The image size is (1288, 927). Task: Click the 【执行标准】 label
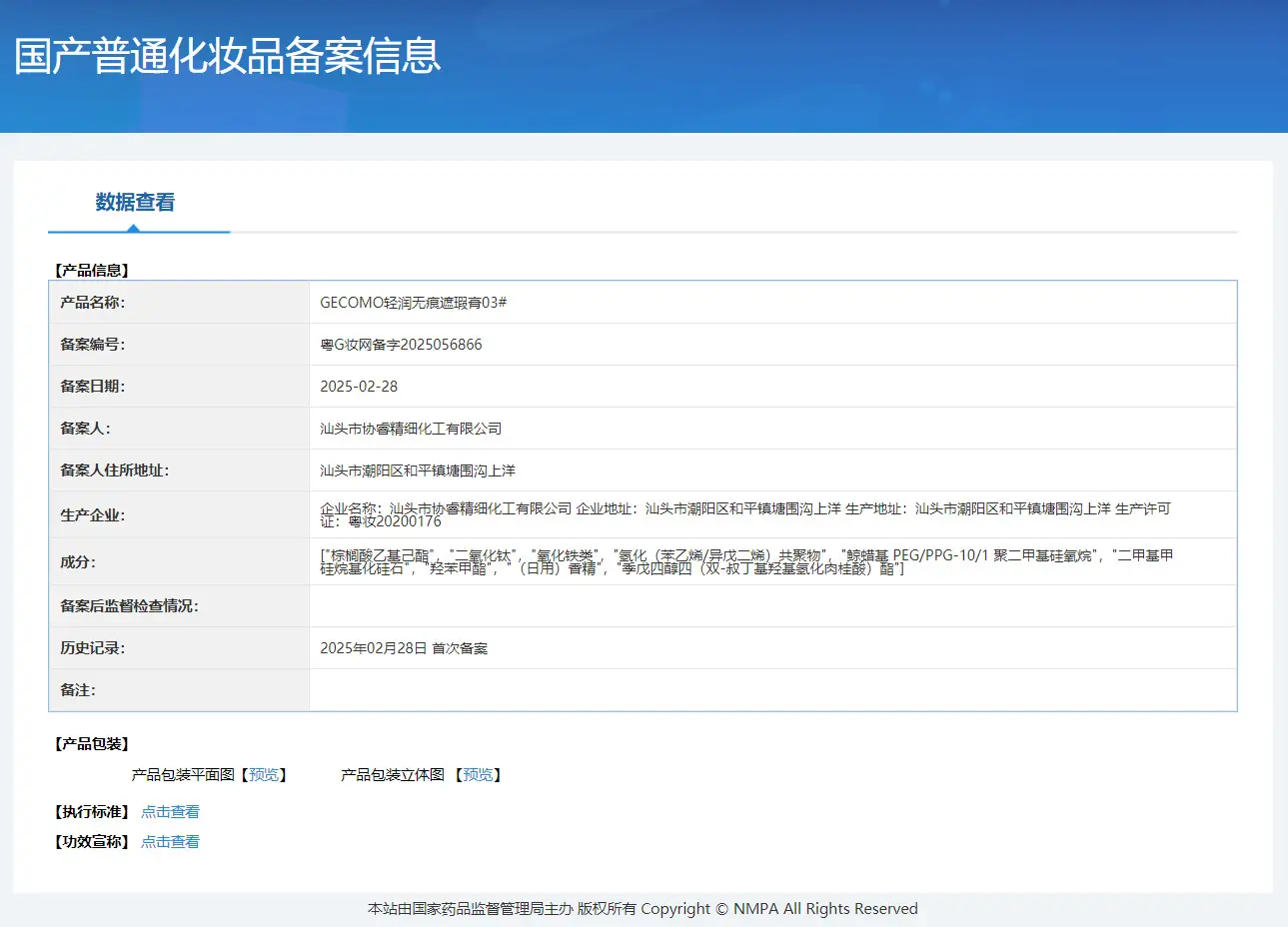coord(92,812)
